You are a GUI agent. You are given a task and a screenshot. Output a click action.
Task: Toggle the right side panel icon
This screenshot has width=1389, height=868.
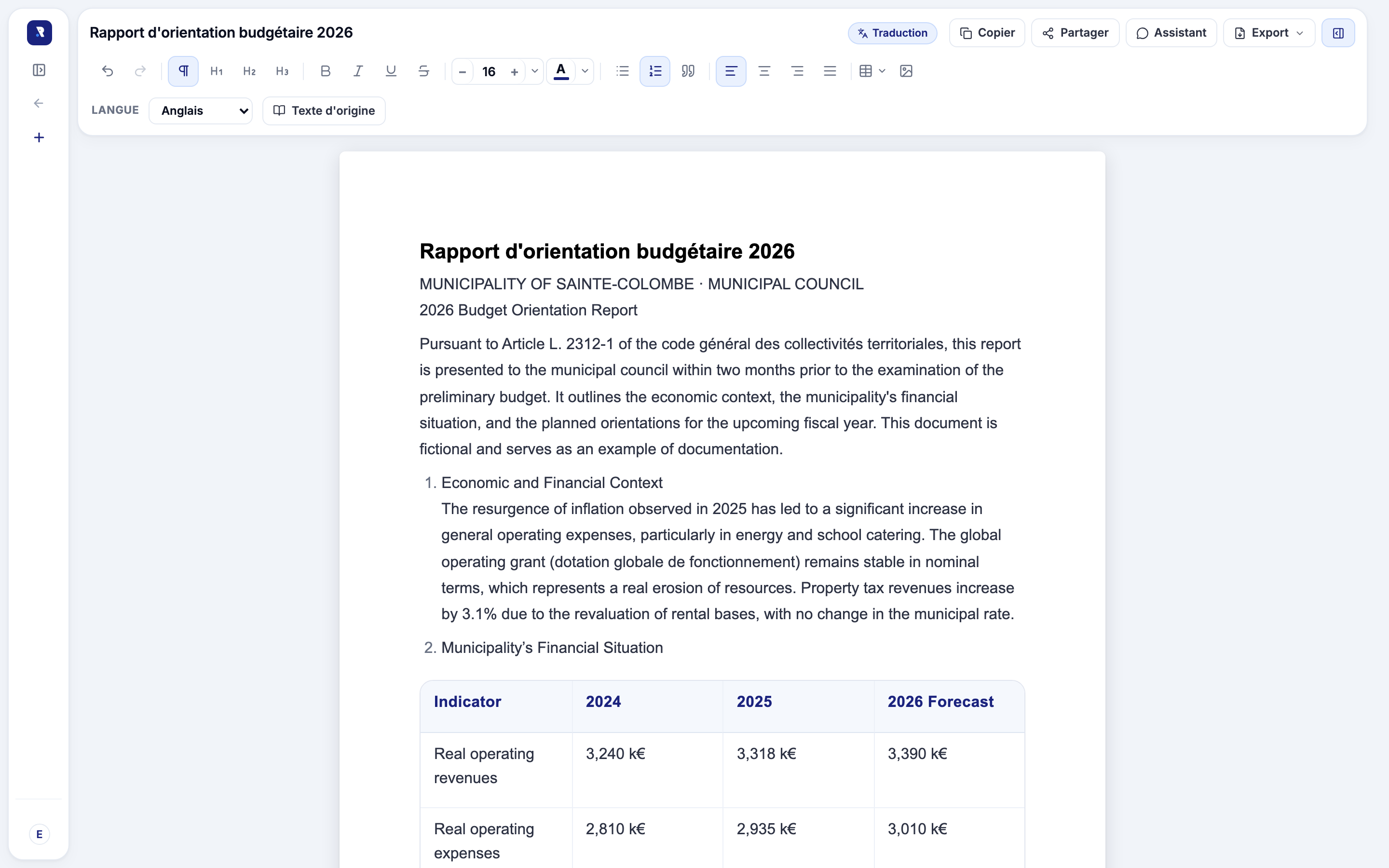tap(1338, 33)
